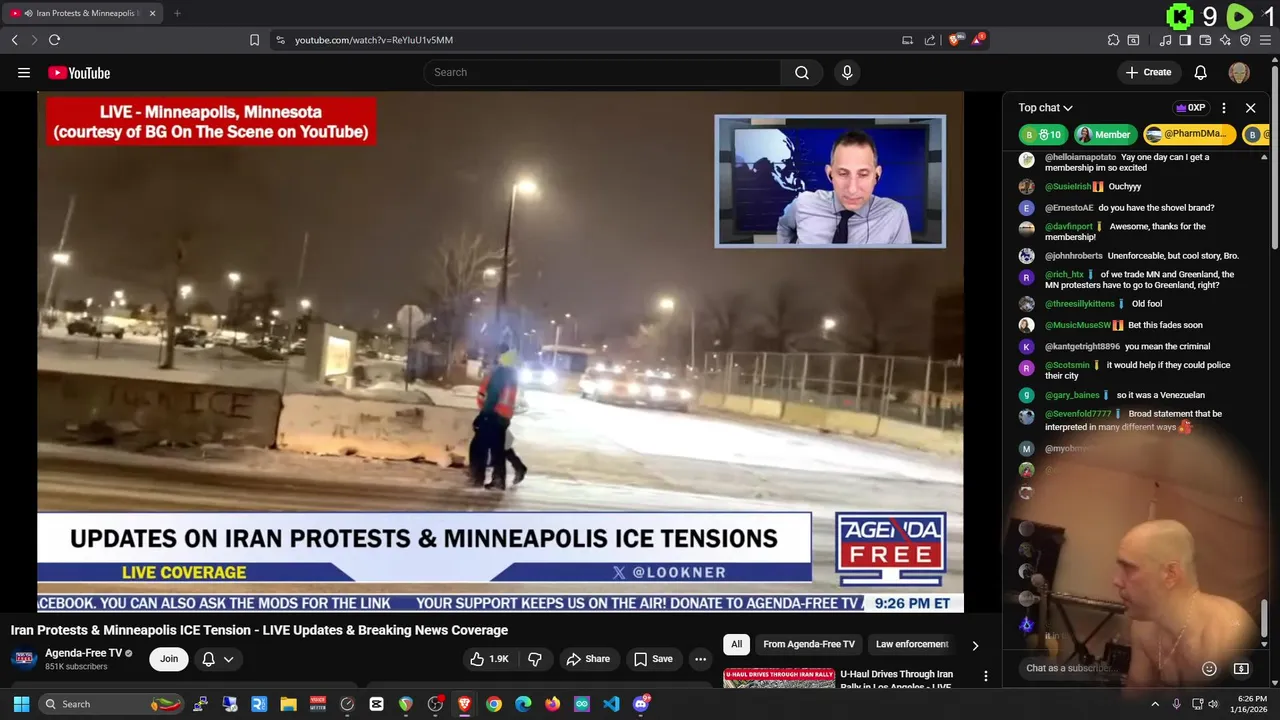Reload the page in the browser

coord(54,40)
